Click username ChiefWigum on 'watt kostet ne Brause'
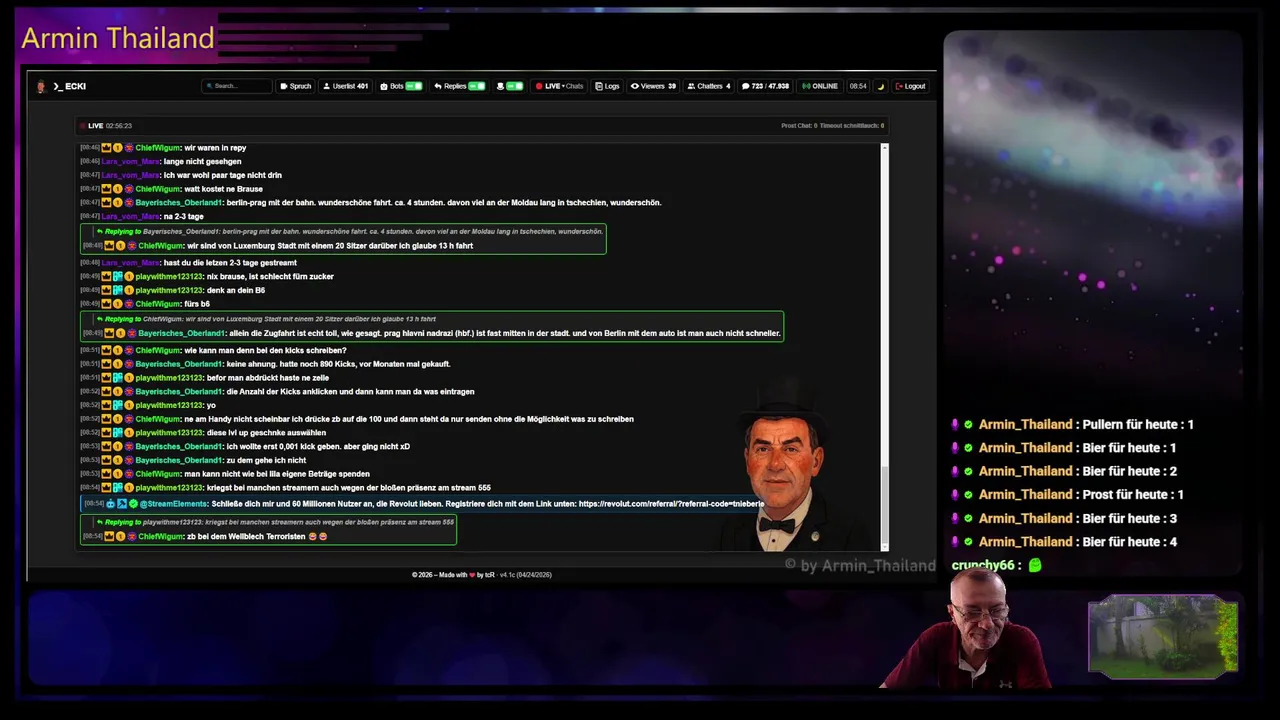This screenshot has width=1280, height=720. 158,189
